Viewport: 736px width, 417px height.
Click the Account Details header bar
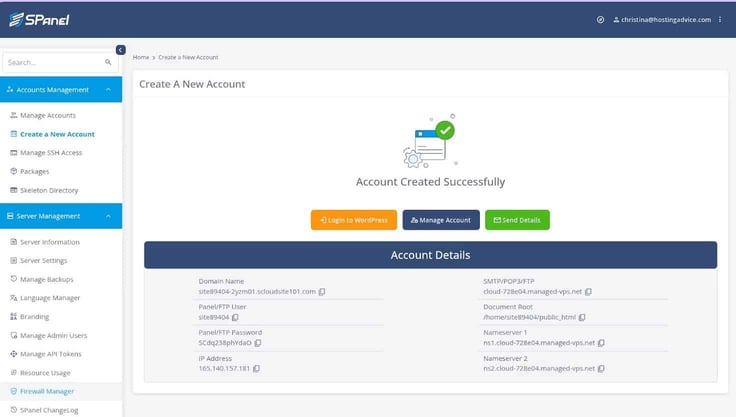coord(430,255)
